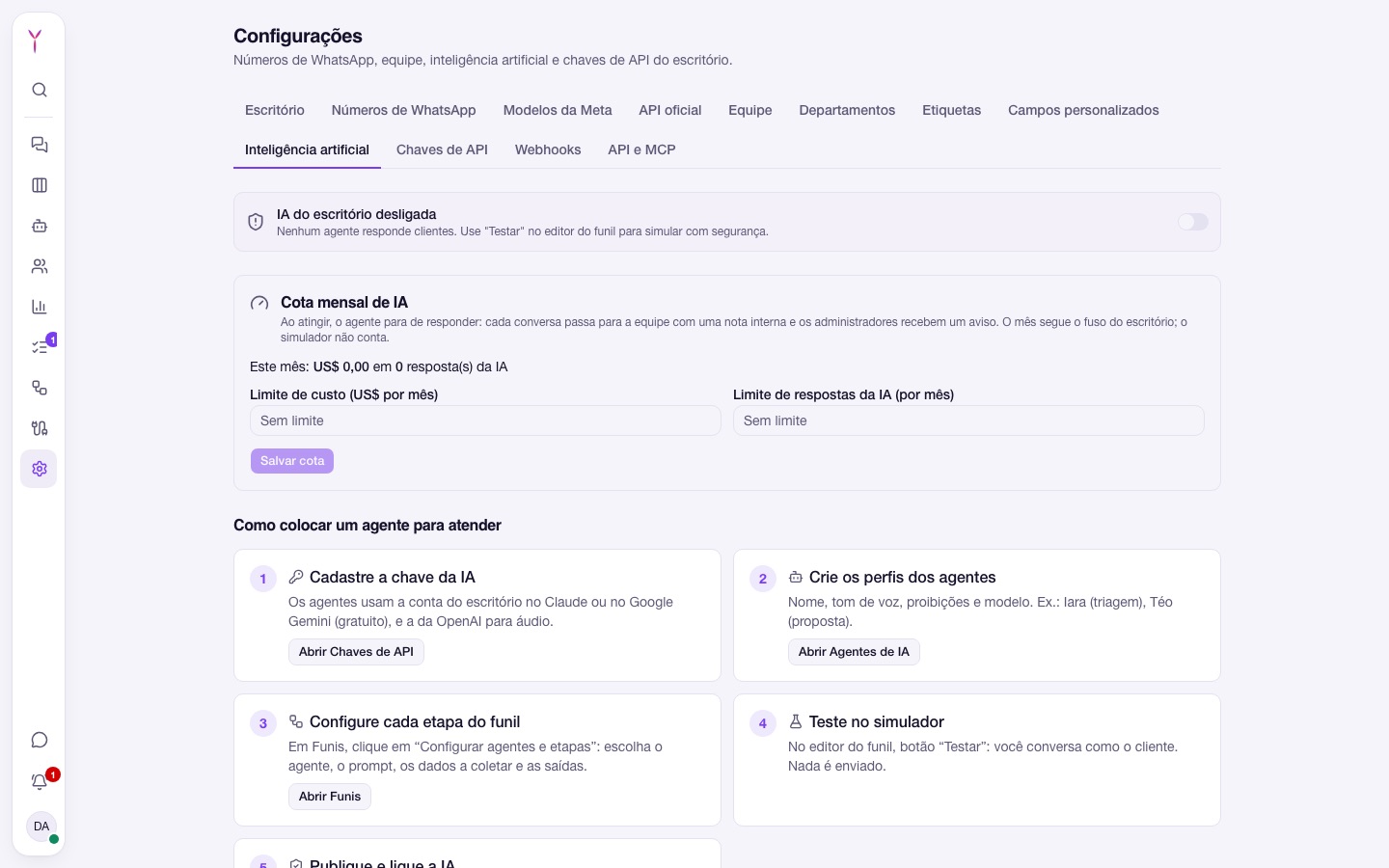Screen dimensions: 1389x868
Task: Open the API oficial tab
Action: pyautogui.click(x=670, y=110)
